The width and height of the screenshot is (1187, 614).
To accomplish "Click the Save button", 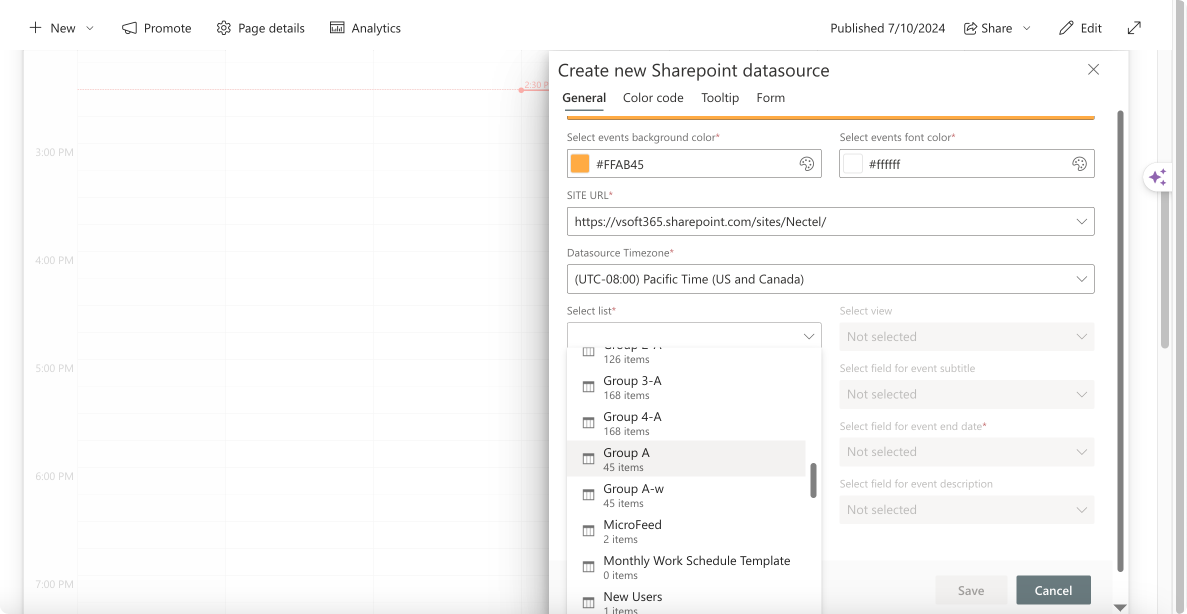I will coord(971,591).
